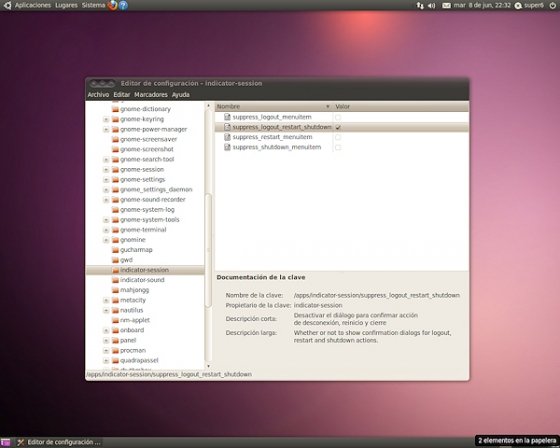This screenshot has height=448, width=560.
Task: Expand the gnome-settings tree node
Action: click(106, 179)
